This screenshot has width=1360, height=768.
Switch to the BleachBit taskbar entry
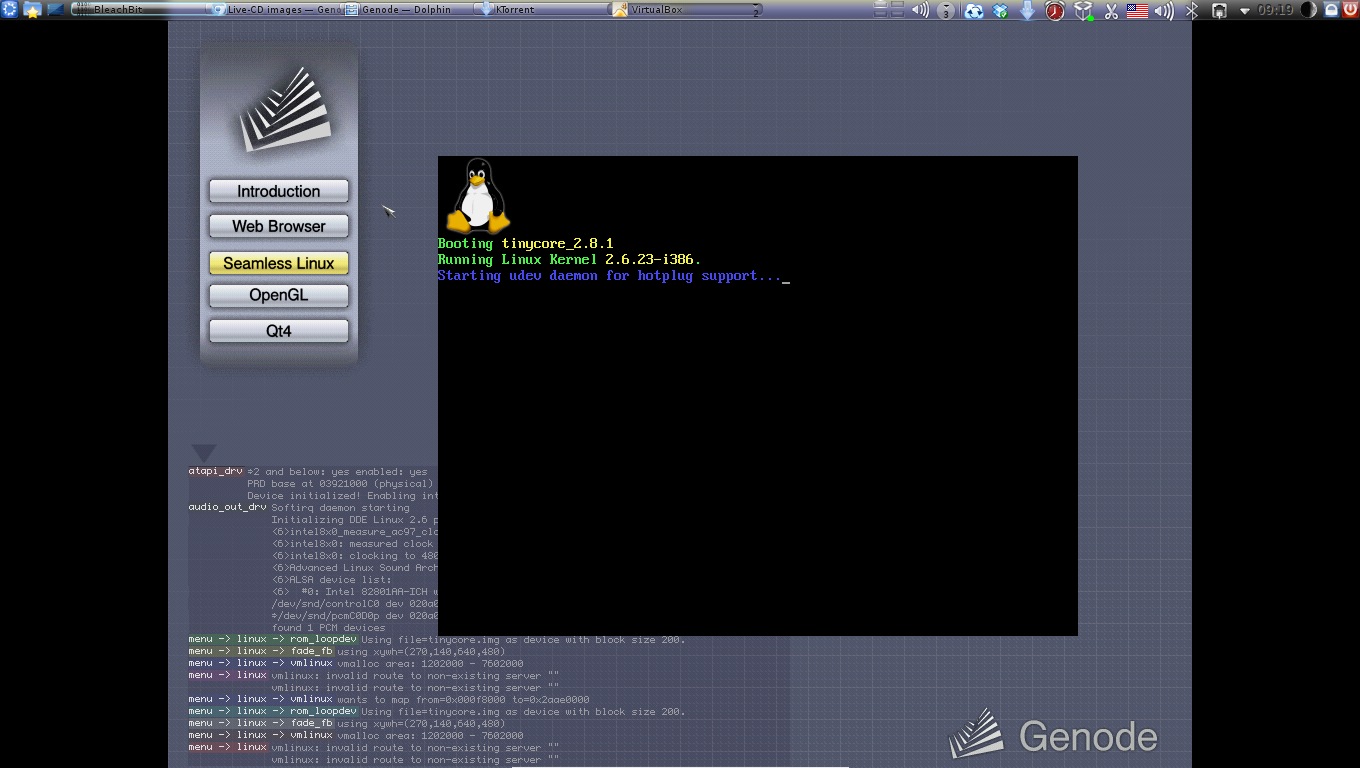pos(140,10)
